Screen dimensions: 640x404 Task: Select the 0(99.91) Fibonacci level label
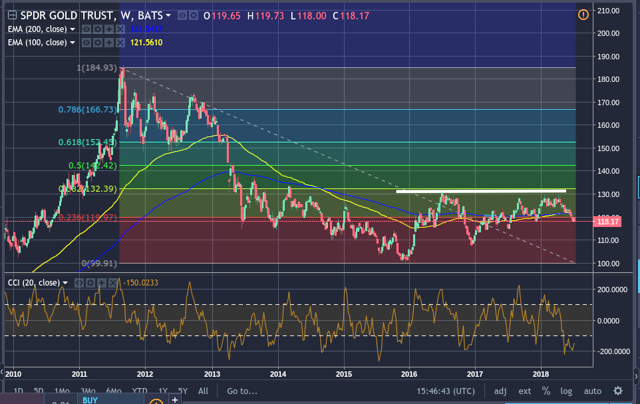[x=97, y=263]
